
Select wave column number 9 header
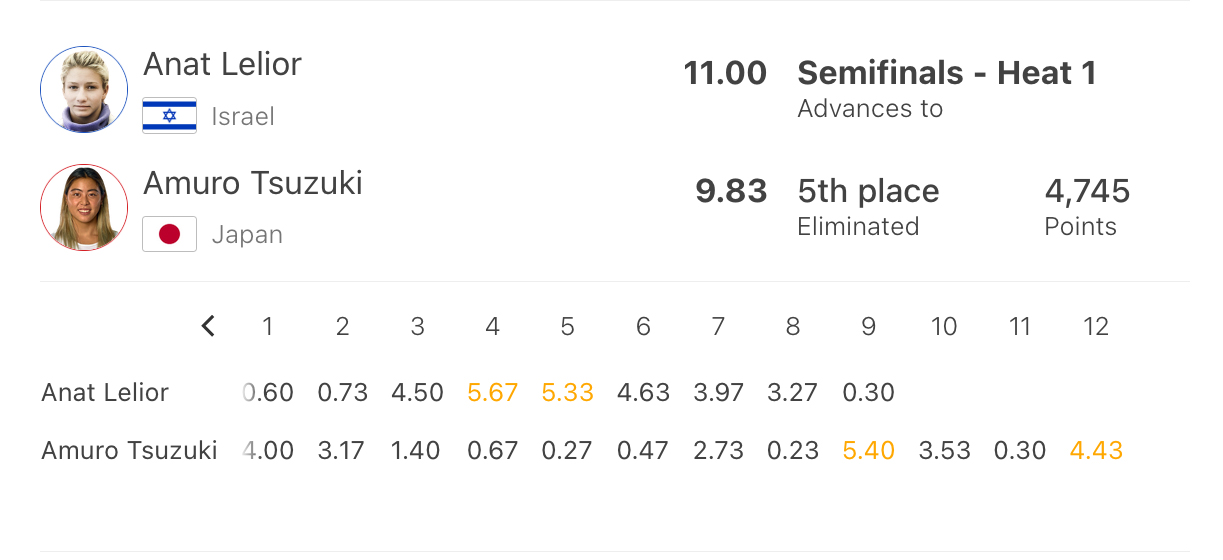pyautogui.click(x=868, y=326)
